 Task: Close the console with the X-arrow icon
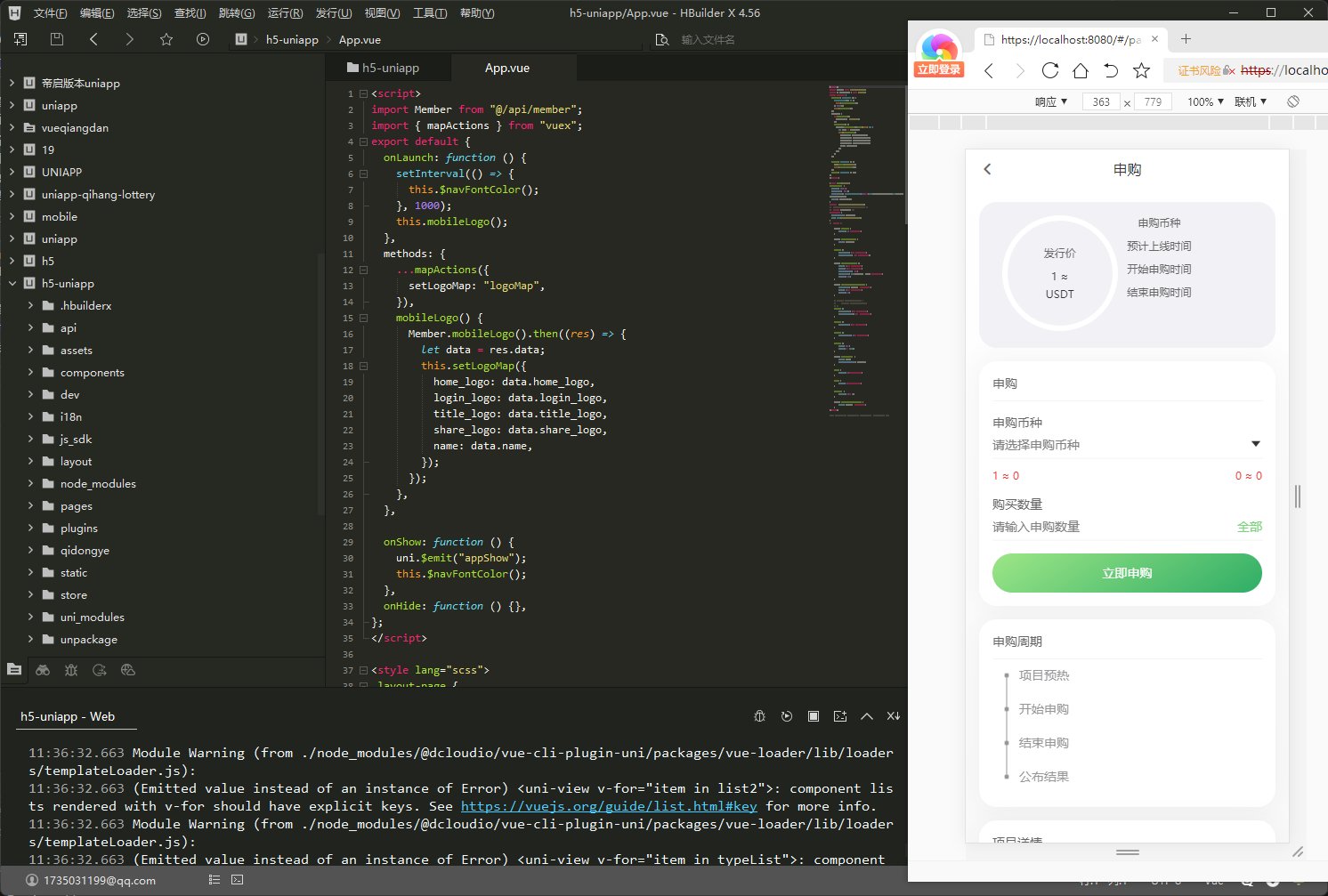[x=894, y=716]
